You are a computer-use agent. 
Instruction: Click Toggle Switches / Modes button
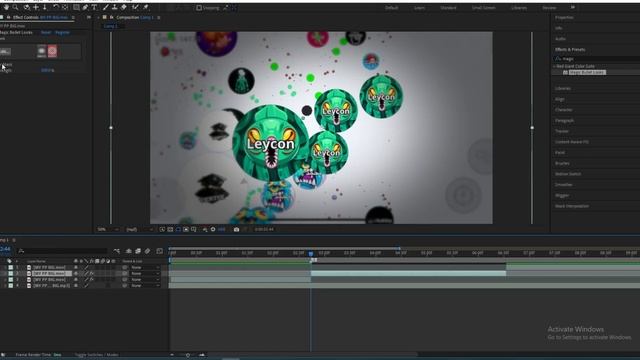pyautogui.click(x=96, y=355)
